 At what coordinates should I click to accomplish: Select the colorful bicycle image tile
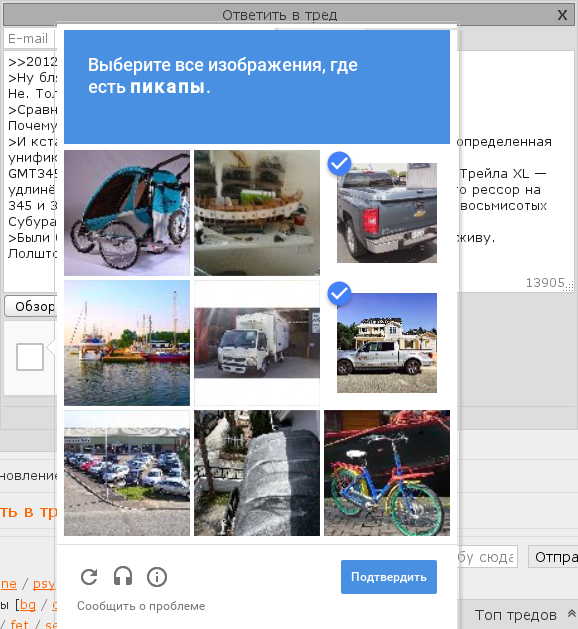387,473
